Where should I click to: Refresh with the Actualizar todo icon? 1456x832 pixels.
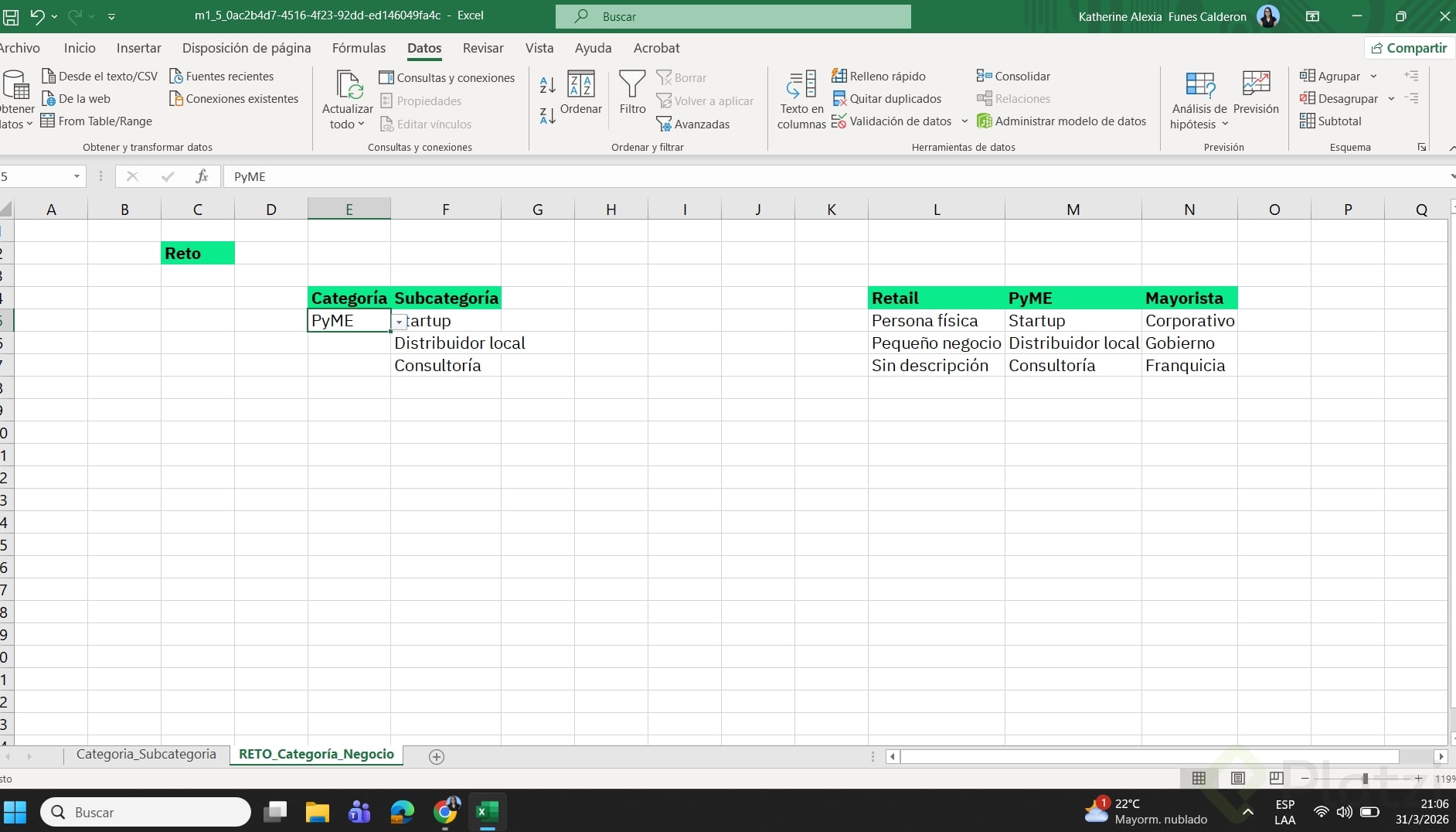(x=348, y=84)
